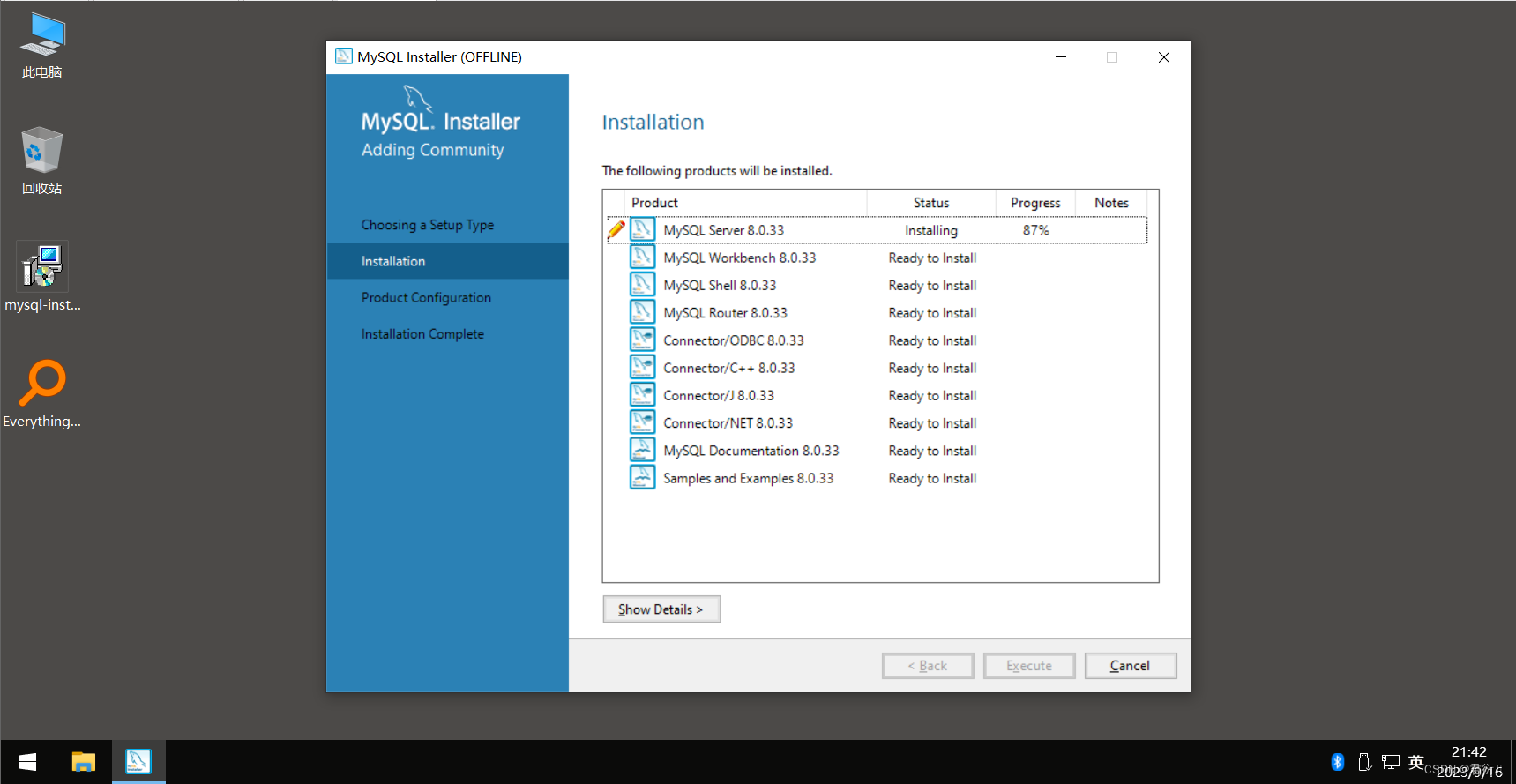Click the Connector/C++ 8.0.33 product icon
Viewport: 1516px width, 784px height.
[x=642, y=368]
